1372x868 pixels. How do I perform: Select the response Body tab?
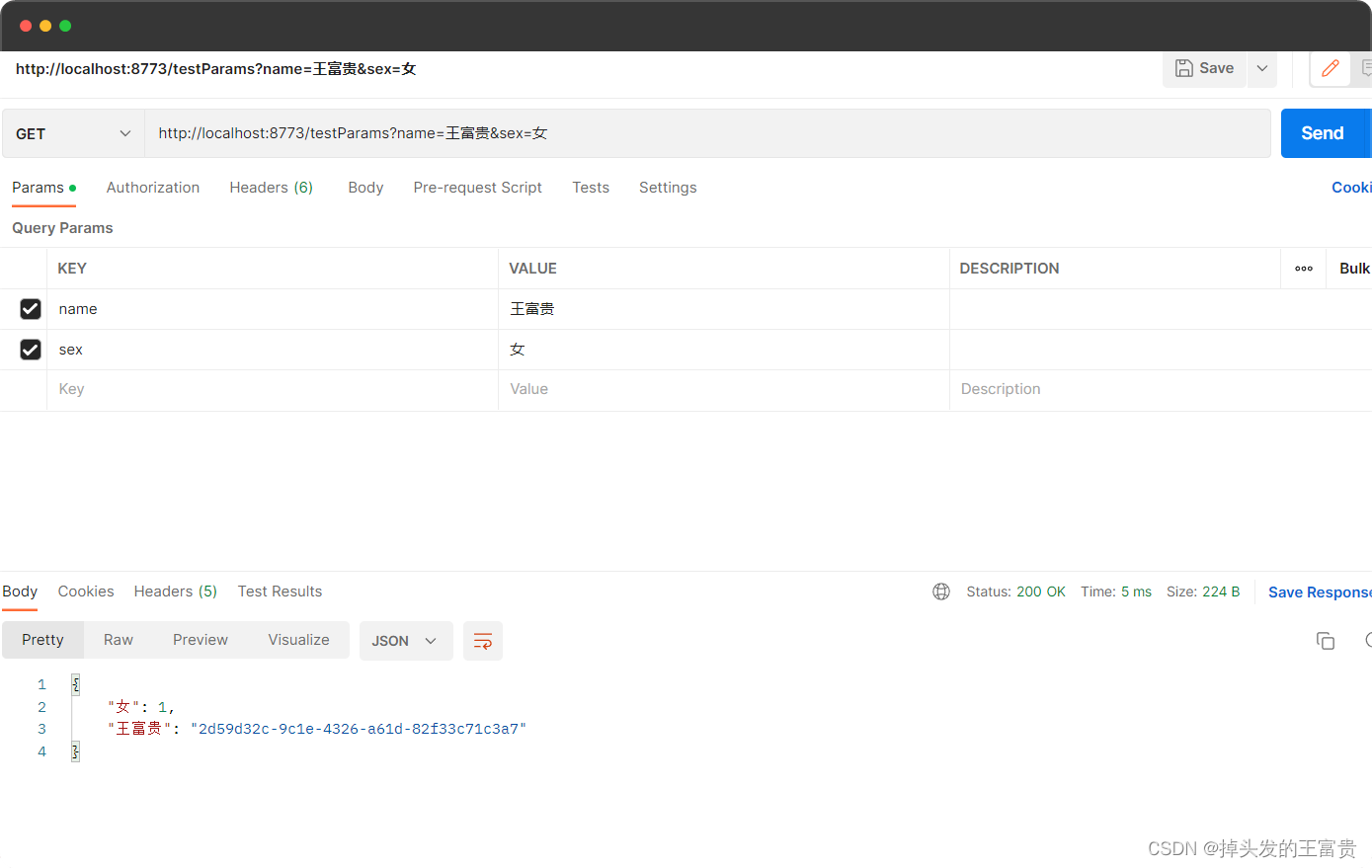pyautogui.click(x=20, y=592)
